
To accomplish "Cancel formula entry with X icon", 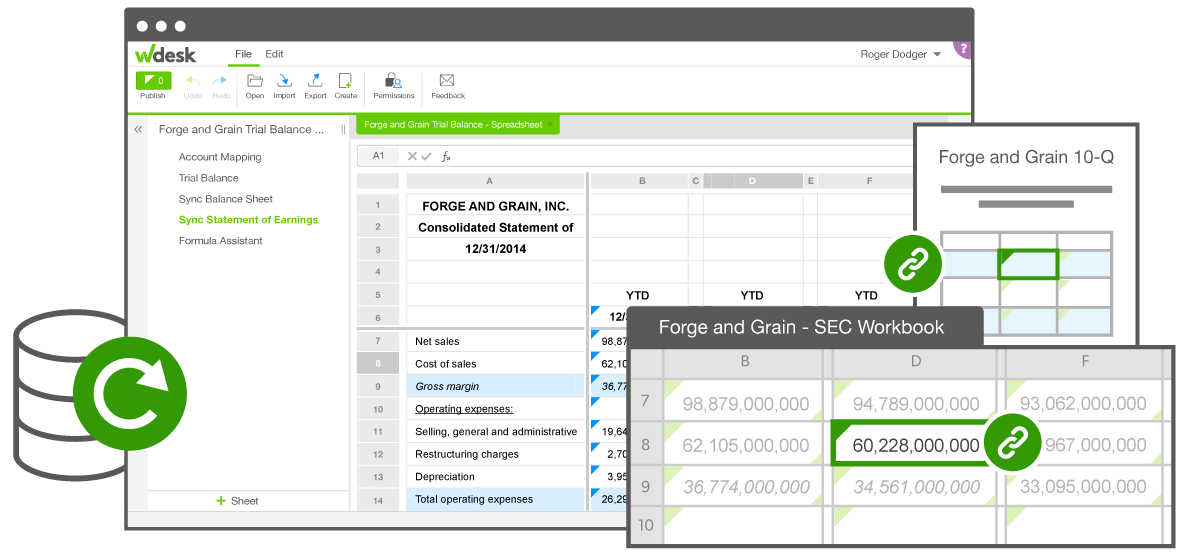I will click(412, 156).
